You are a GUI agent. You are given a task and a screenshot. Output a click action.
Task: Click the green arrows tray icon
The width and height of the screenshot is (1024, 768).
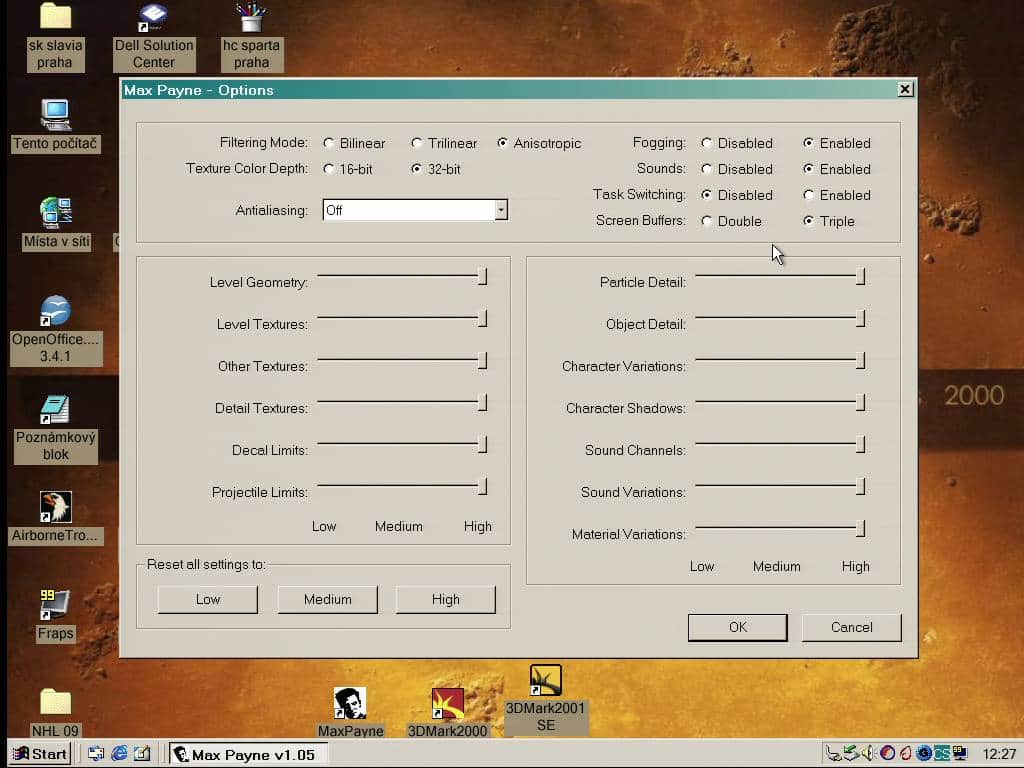pos(851,754)
